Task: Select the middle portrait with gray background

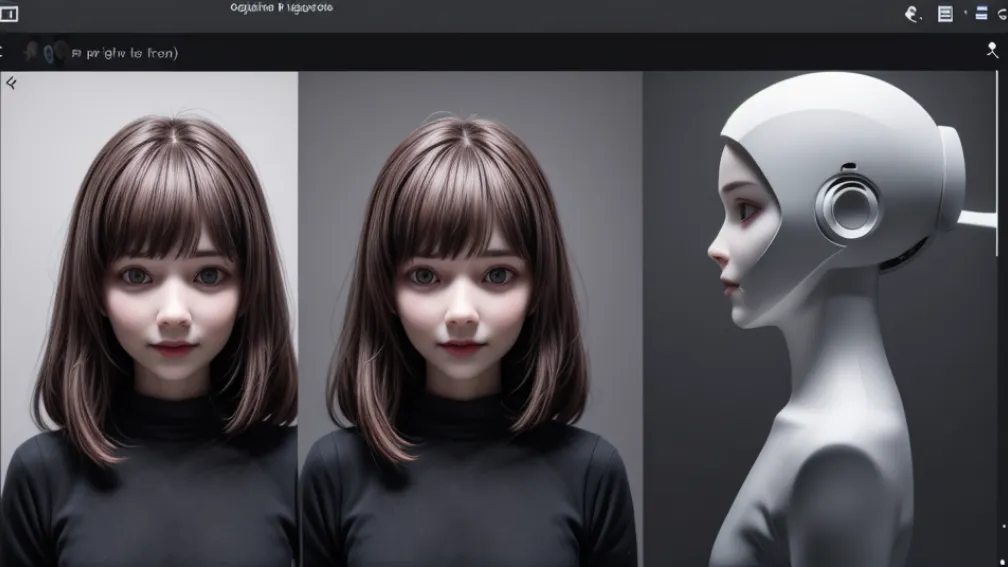Action: 470,319
